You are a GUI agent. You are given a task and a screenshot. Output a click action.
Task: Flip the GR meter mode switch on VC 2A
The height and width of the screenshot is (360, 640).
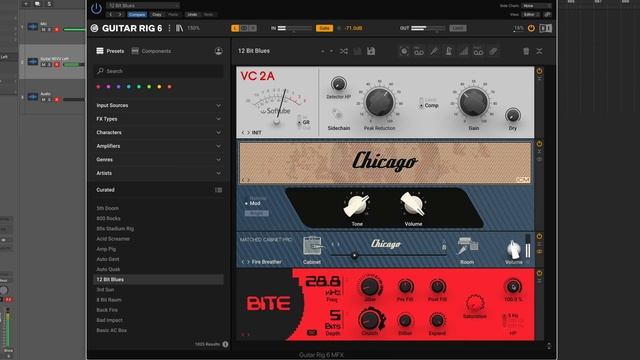coord(299,122)
